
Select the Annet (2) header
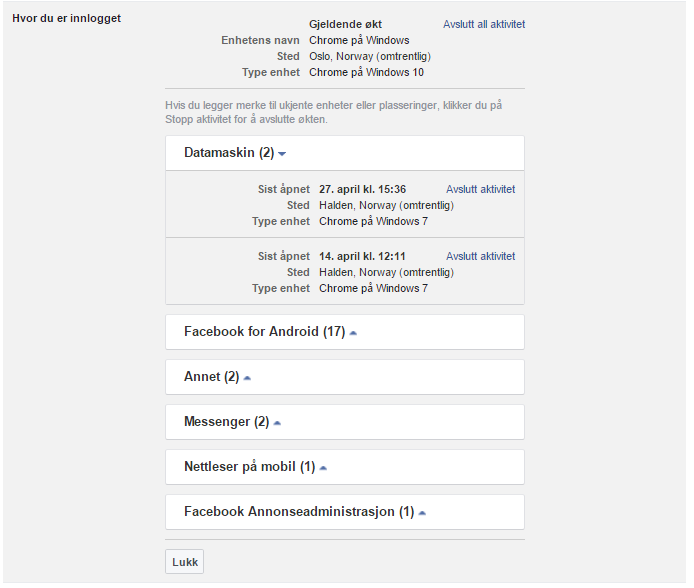pos(345,377)
